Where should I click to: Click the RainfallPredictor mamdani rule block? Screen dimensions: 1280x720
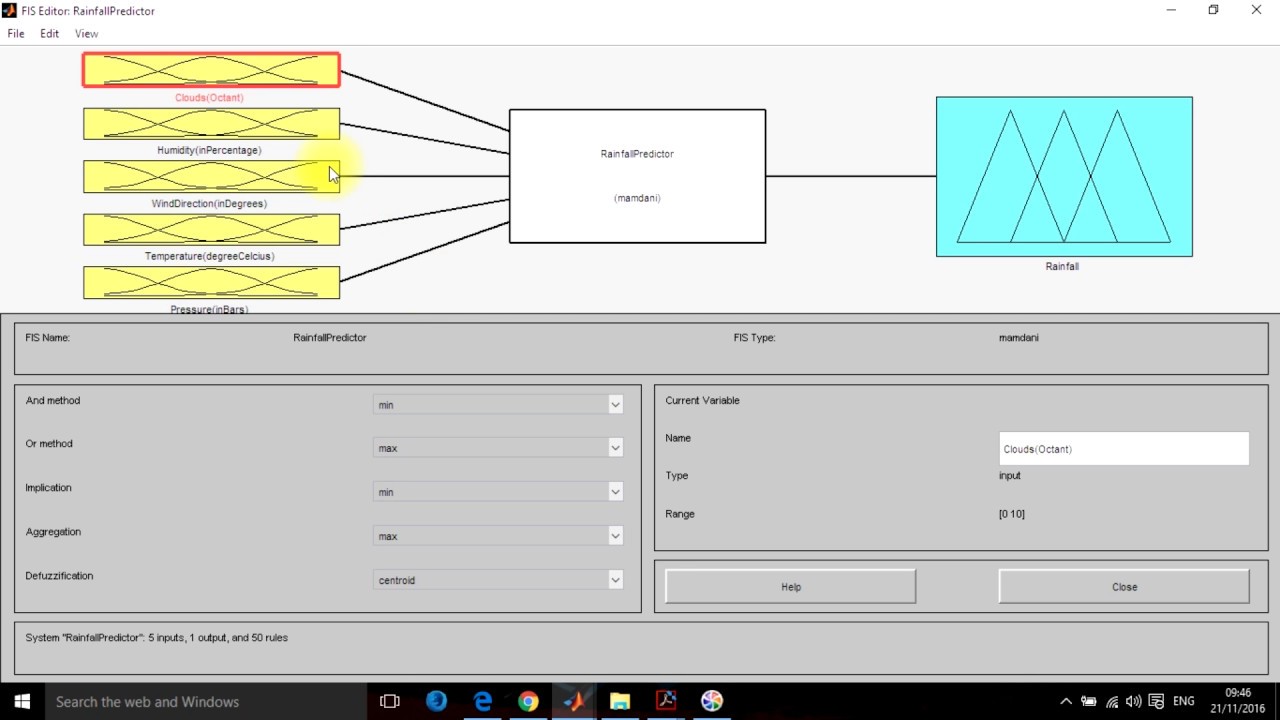tap(637, 176)
